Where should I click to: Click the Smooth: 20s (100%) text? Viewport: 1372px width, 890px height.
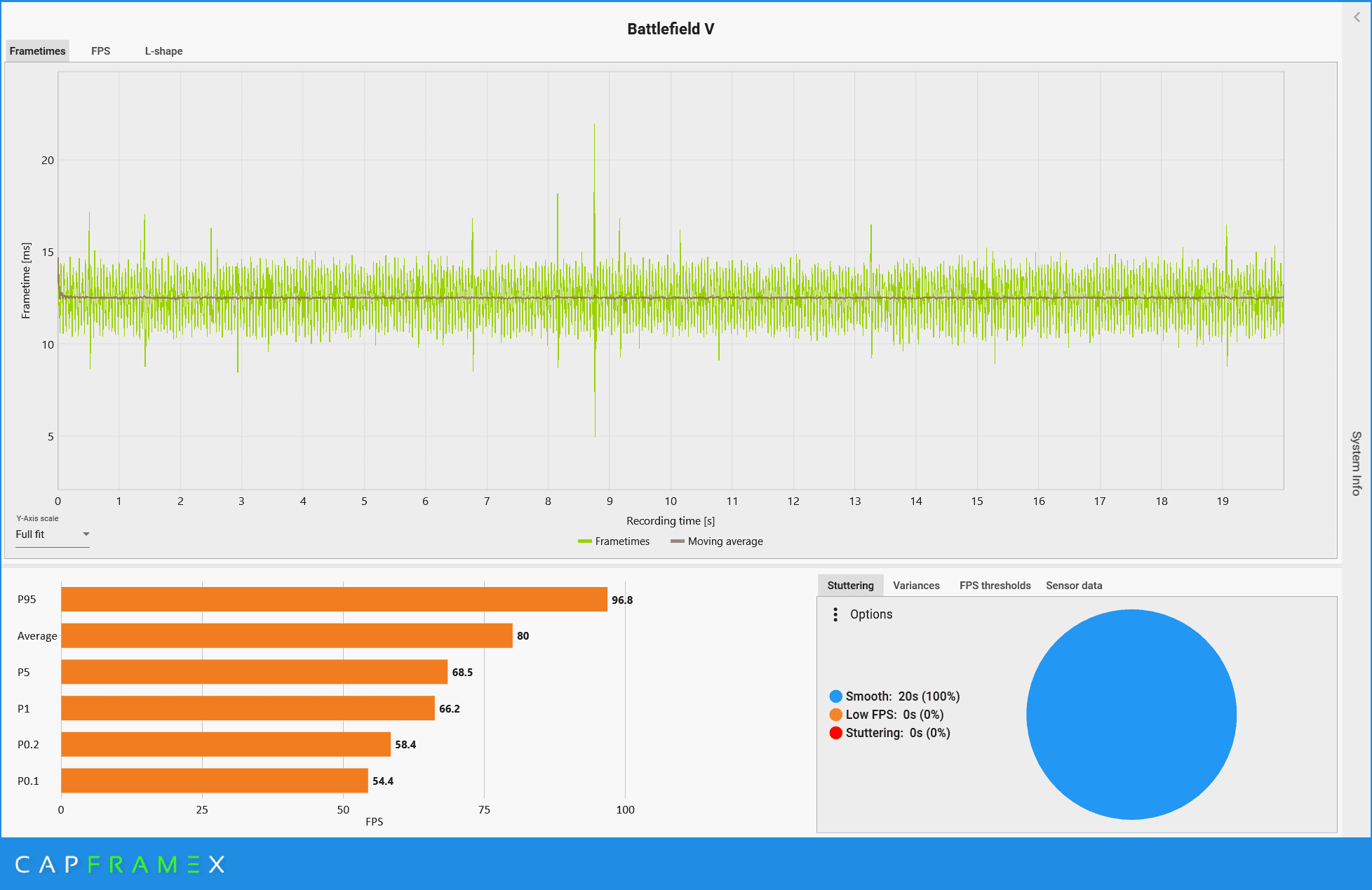pos(903,696)
